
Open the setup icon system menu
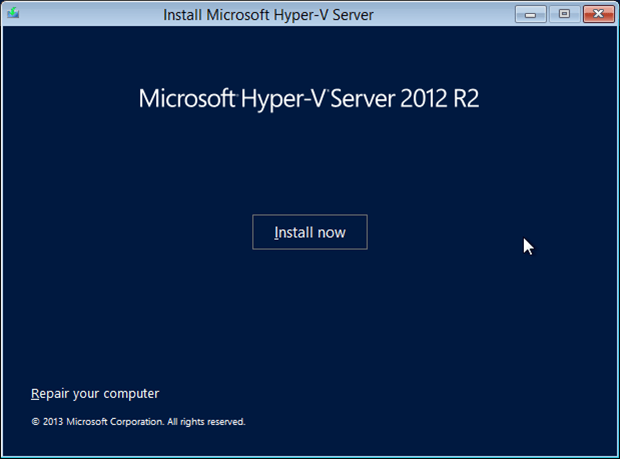point(11,14)
